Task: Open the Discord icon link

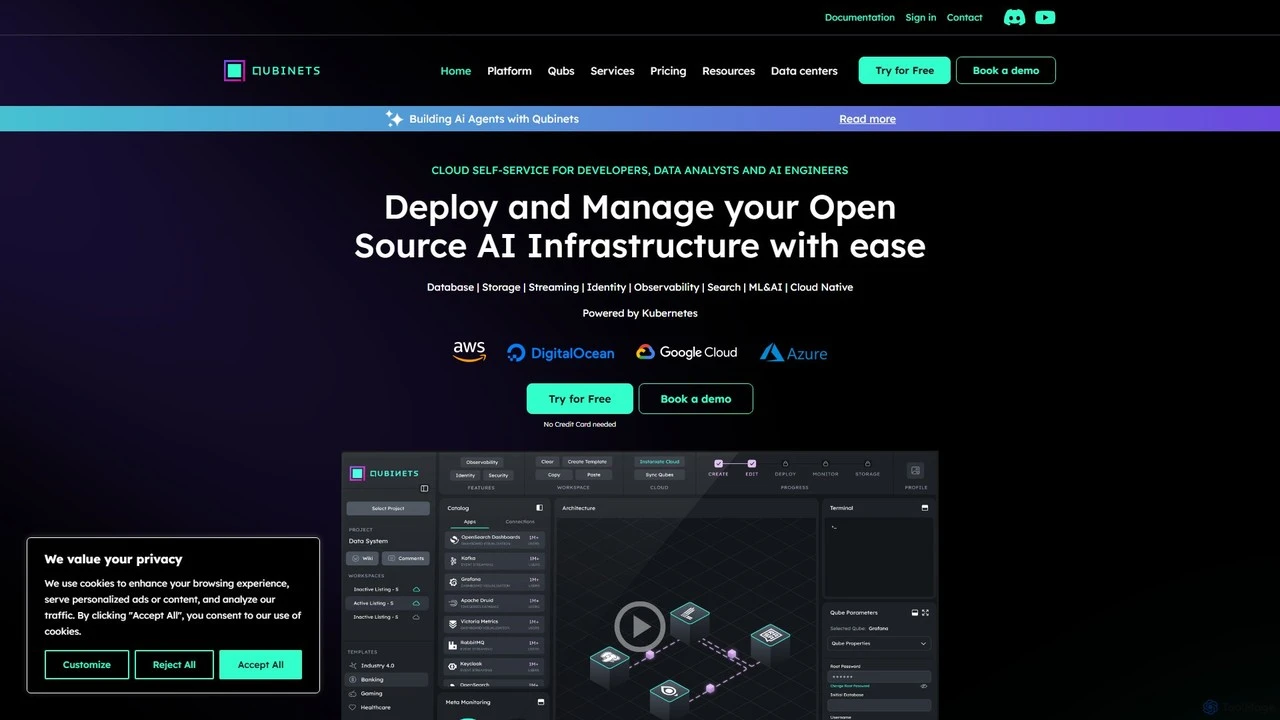Action: (1014, 17)
